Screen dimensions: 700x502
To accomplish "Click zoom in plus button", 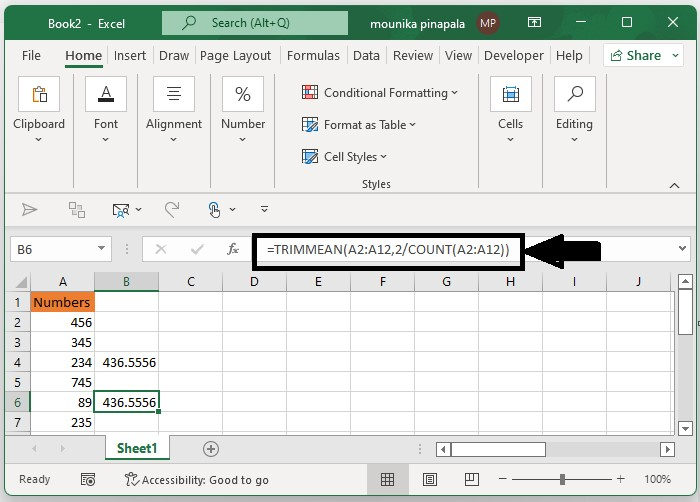I will pos(621,479).
